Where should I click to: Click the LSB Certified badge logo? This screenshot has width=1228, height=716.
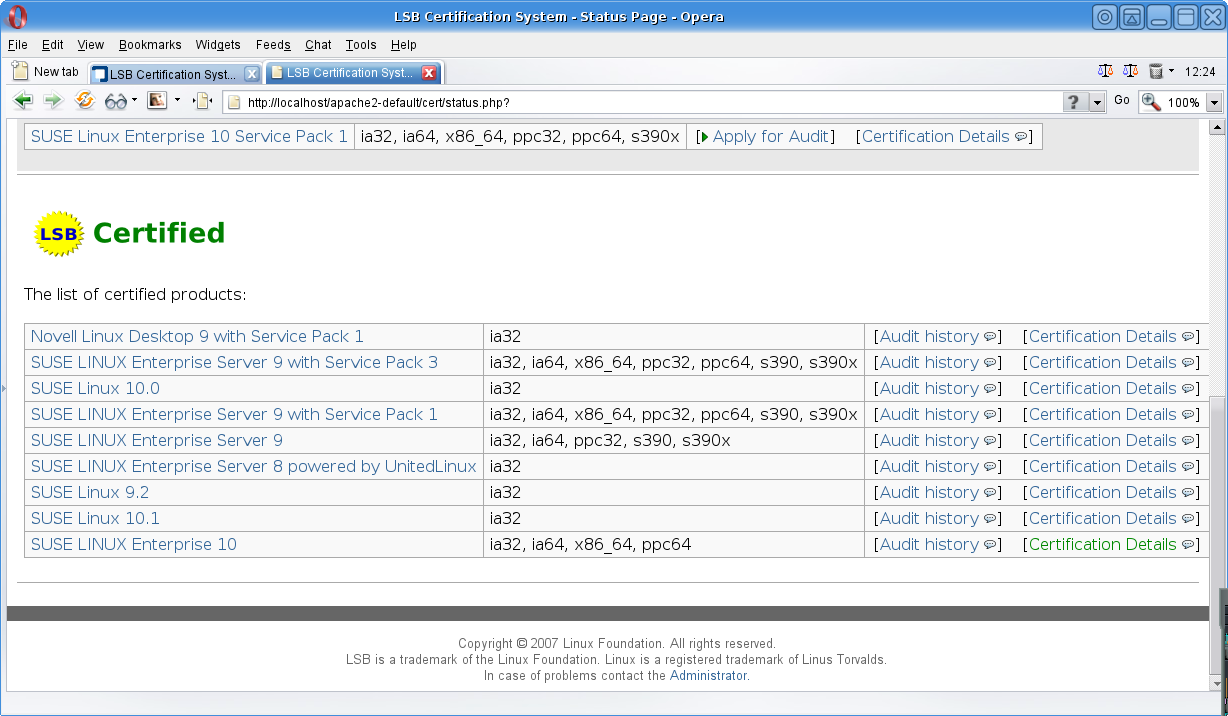(x=59, y=234)
